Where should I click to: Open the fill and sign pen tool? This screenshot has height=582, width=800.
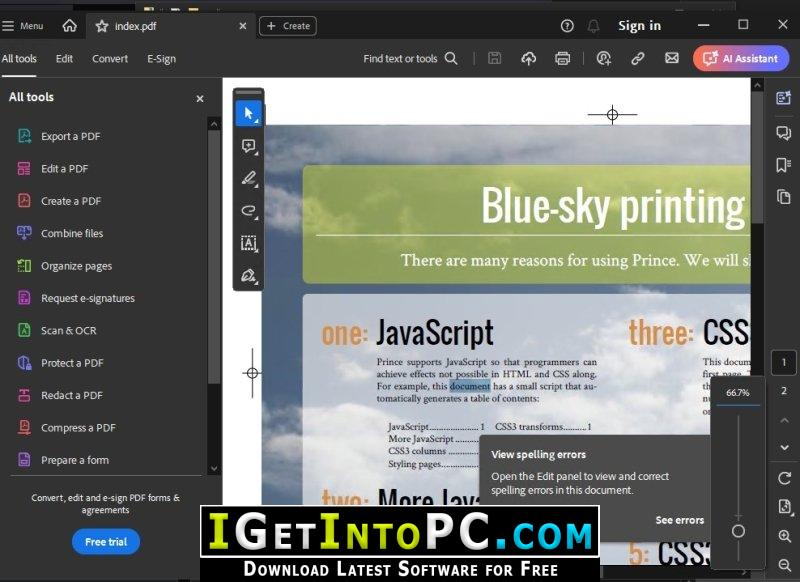pyautogui.click(x=248, y=276)
